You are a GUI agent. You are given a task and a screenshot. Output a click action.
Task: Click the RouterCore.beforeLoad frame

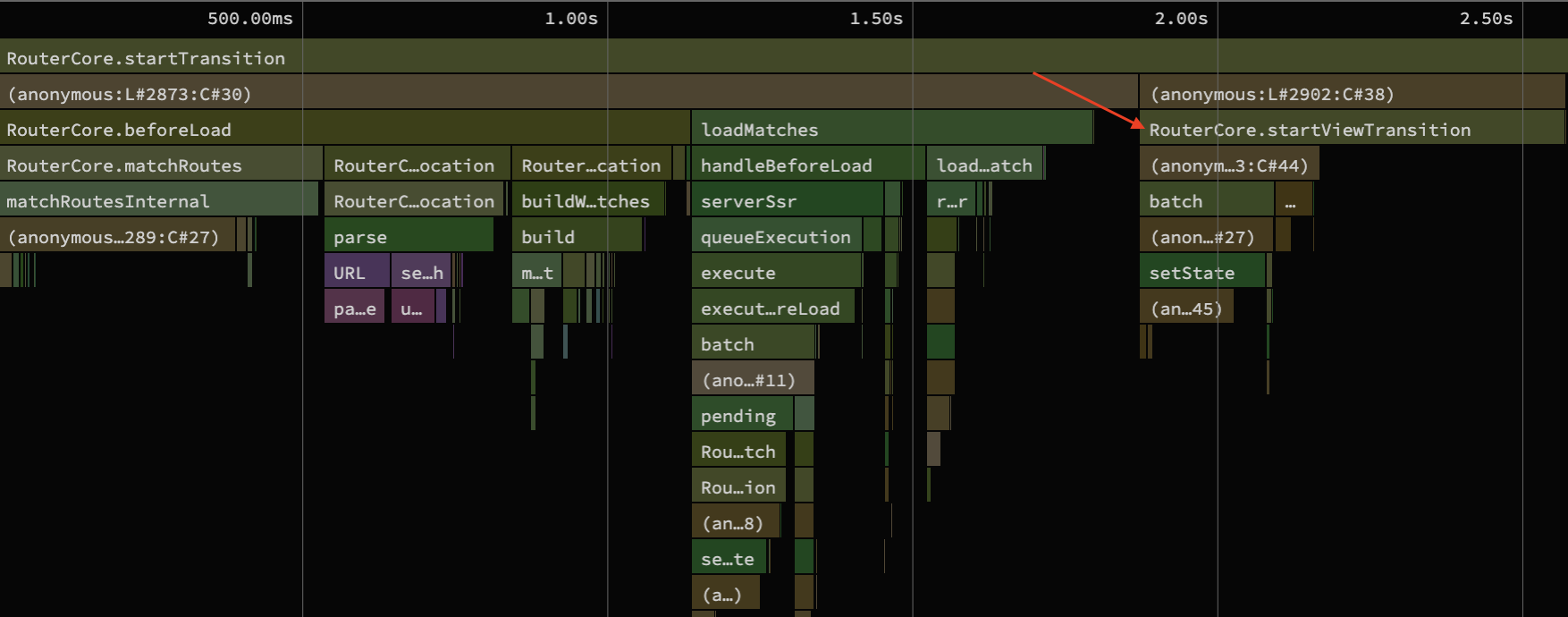pos(344,129)
